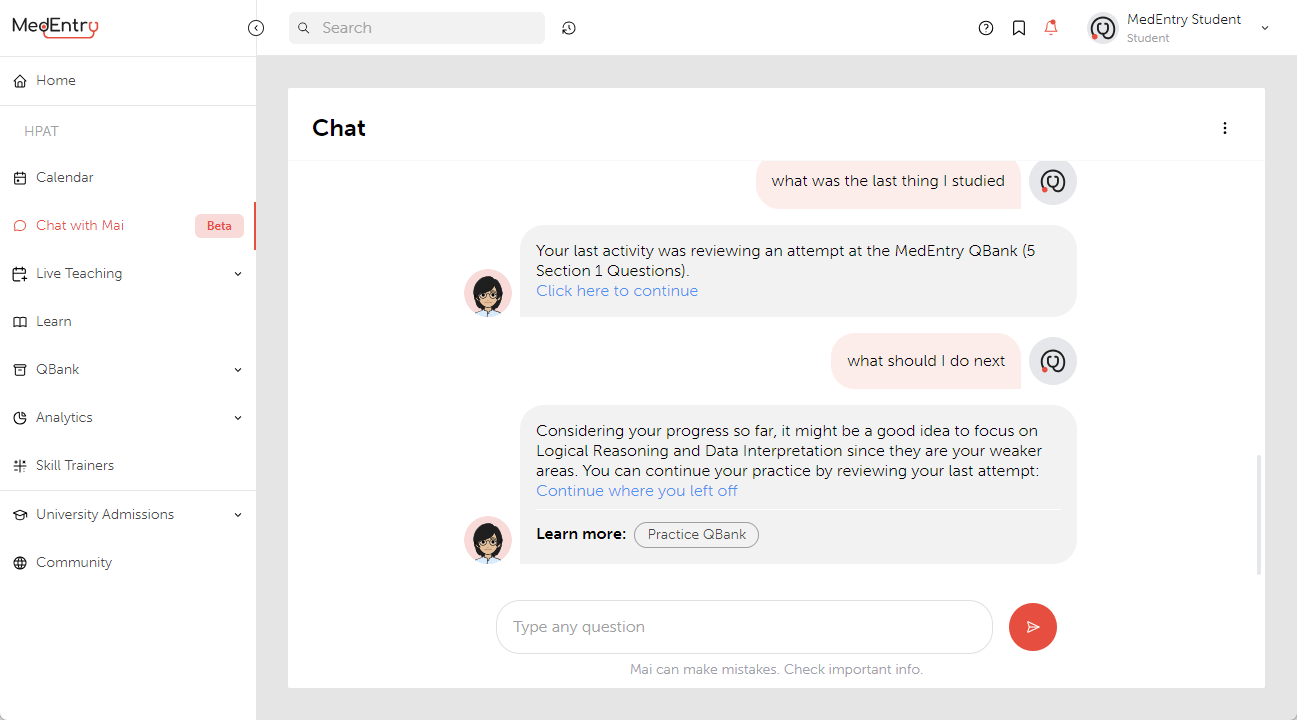Screen dimensions: 1297x720
Task: Click the Continue where you left off link
Action: 637,490
